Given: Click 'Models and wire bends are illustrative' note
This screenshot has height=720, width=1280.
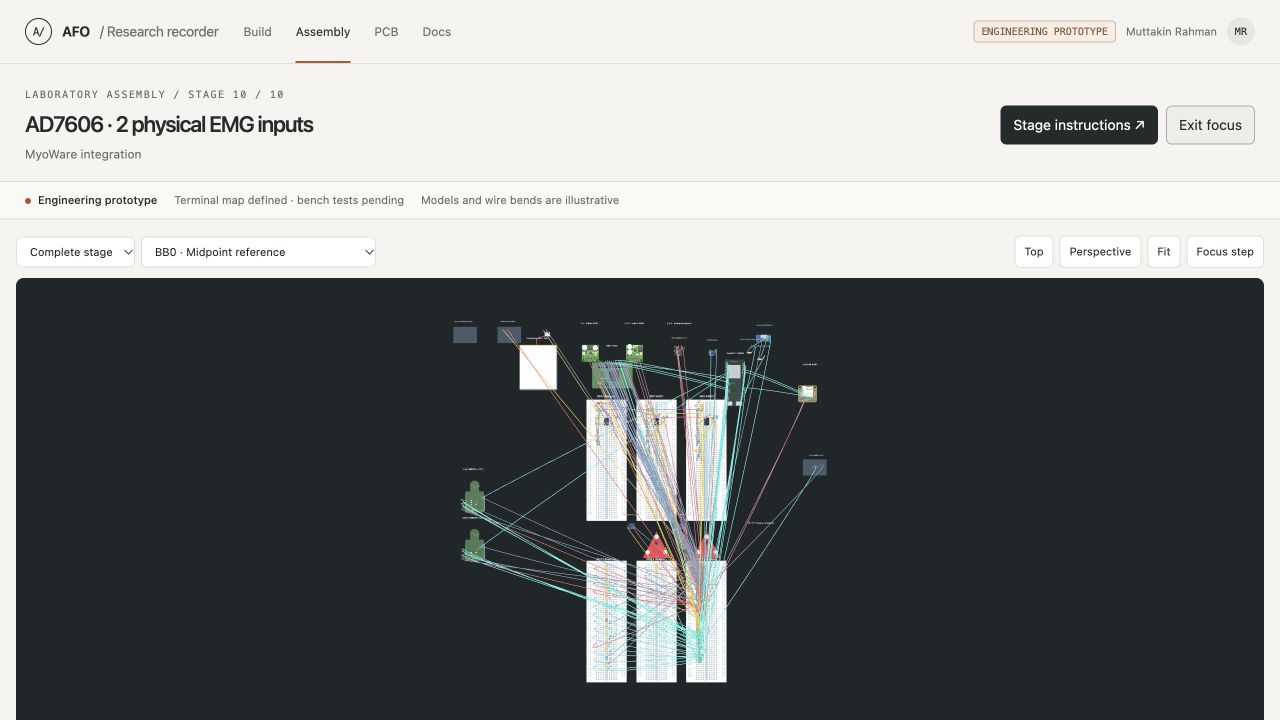Looking at the screenshot, I should click(x=520, y=200).
